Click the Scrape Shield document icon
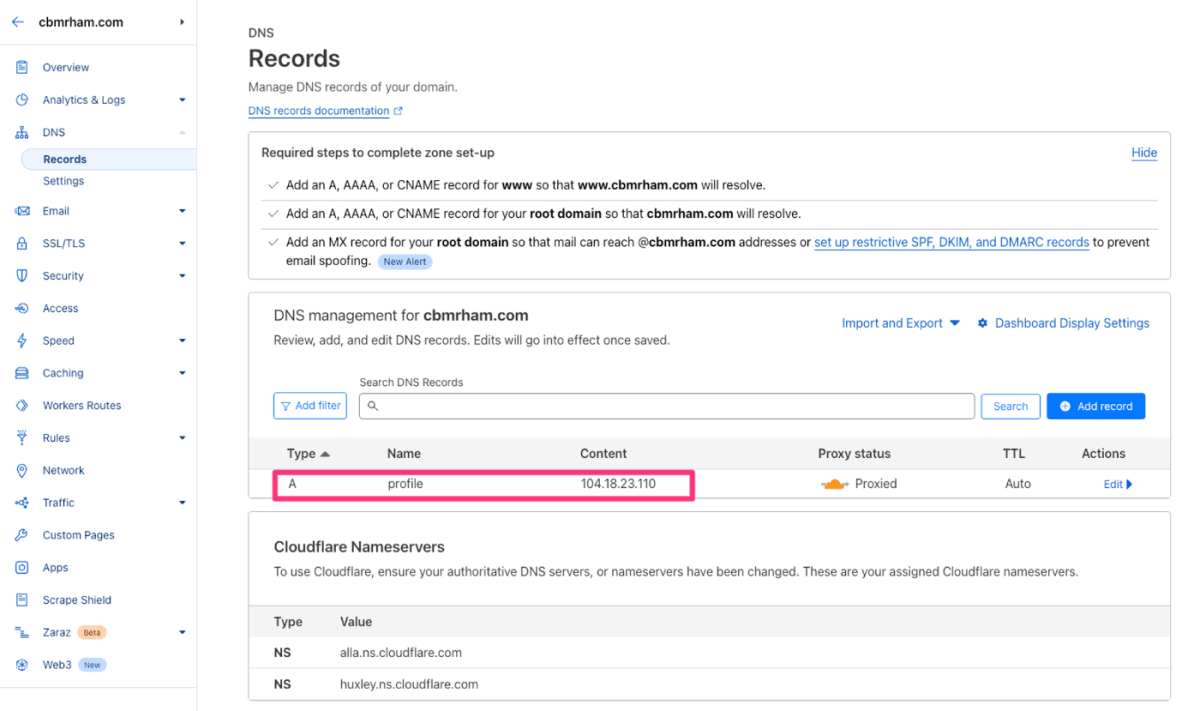 pyautogui.click(x=22, y=600)
